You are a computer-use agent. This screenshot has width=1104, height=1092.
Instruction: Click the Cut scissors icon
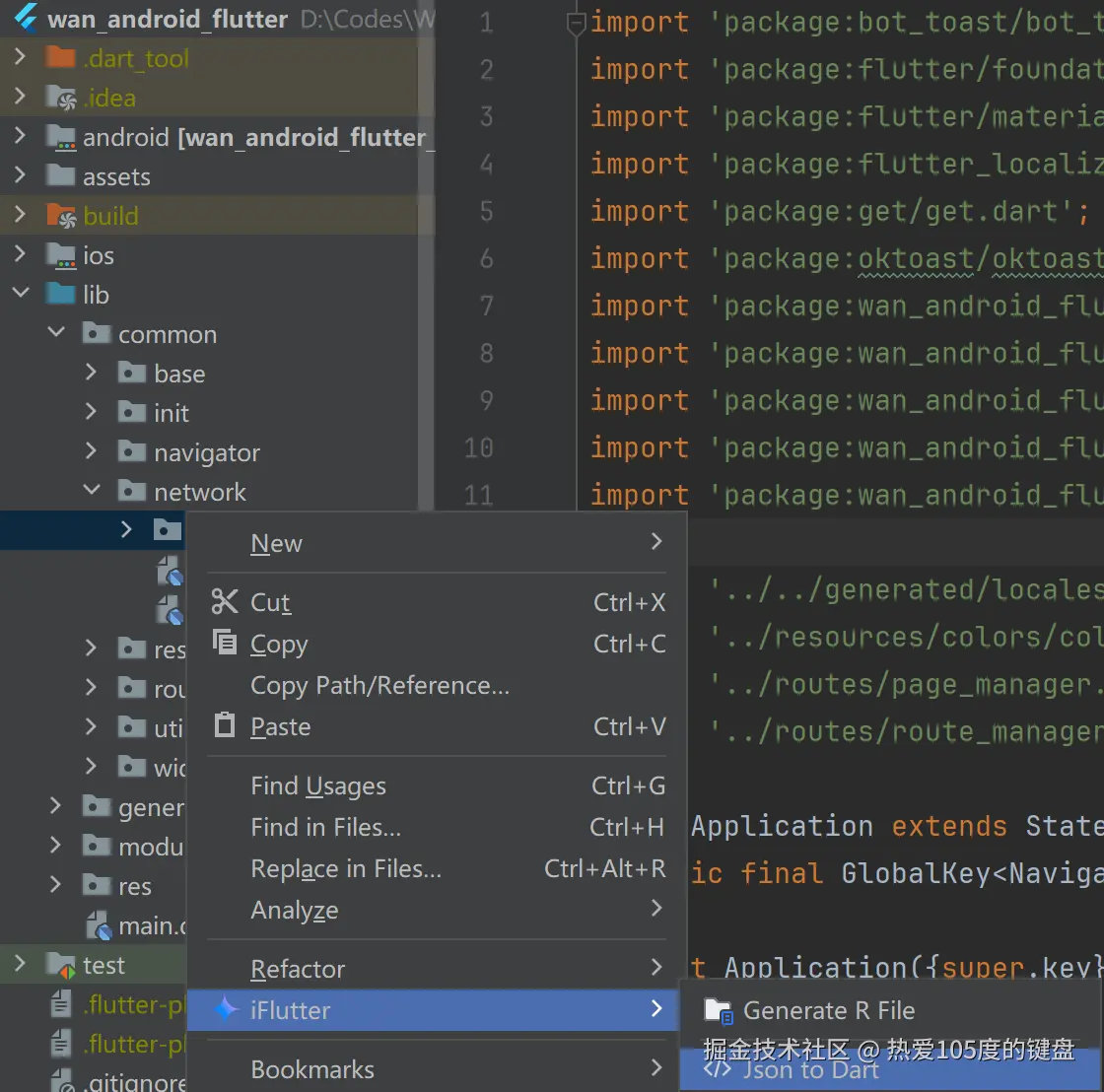225,601
